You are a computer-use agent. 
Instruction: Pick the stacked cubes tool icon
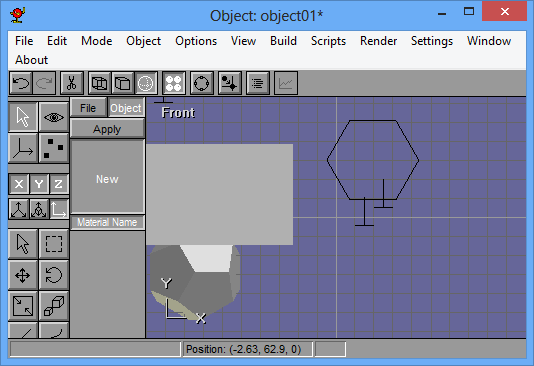[x=54, y=306]
